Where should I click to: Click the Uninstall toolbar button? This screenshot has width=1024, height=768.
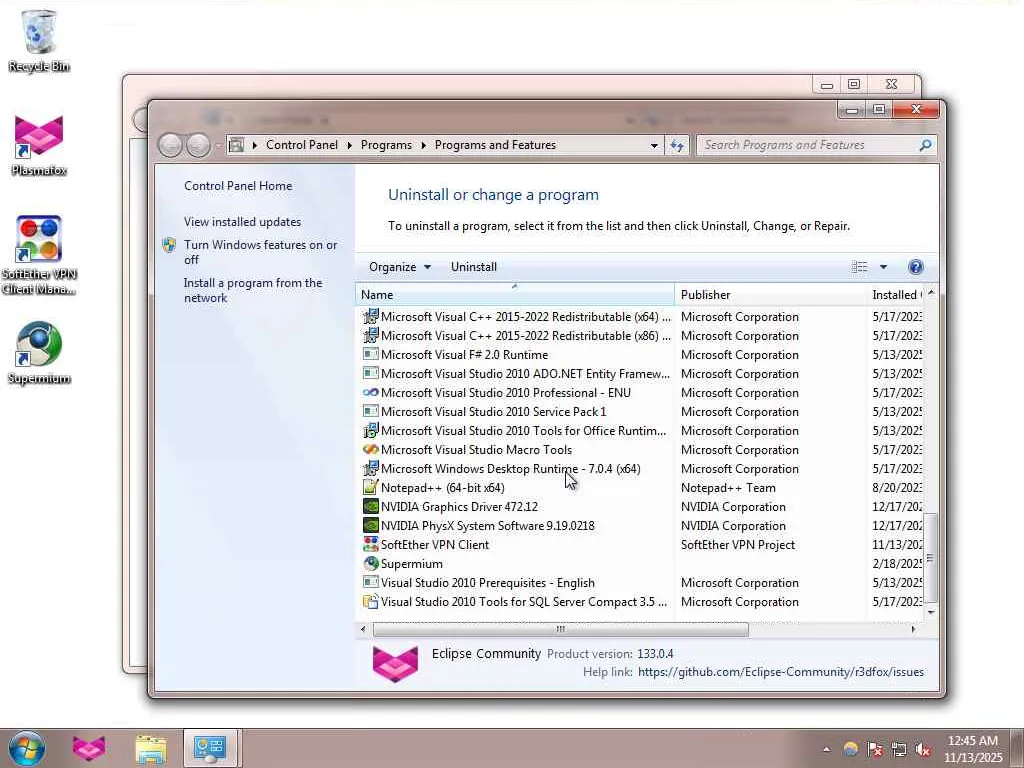pyautogui.click(x=473, y=266)
